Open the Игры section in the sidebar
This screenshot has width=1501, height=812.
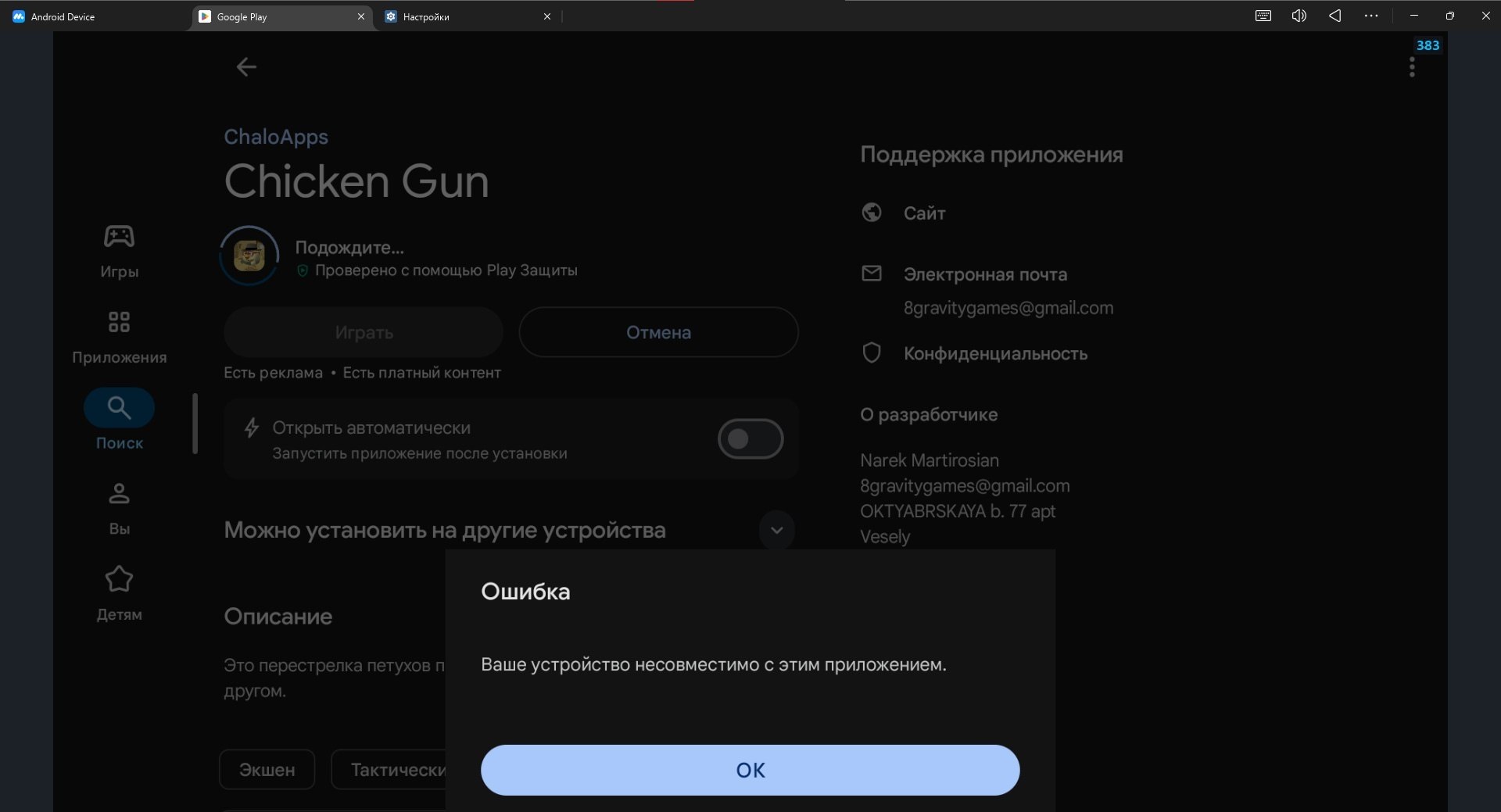pos(119,252)
